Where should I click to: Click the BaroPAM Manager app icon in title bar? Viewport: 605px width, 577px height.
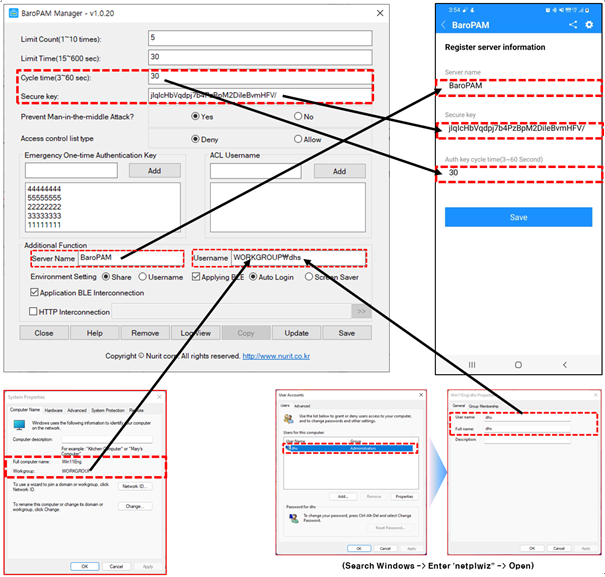pos(14,13)
